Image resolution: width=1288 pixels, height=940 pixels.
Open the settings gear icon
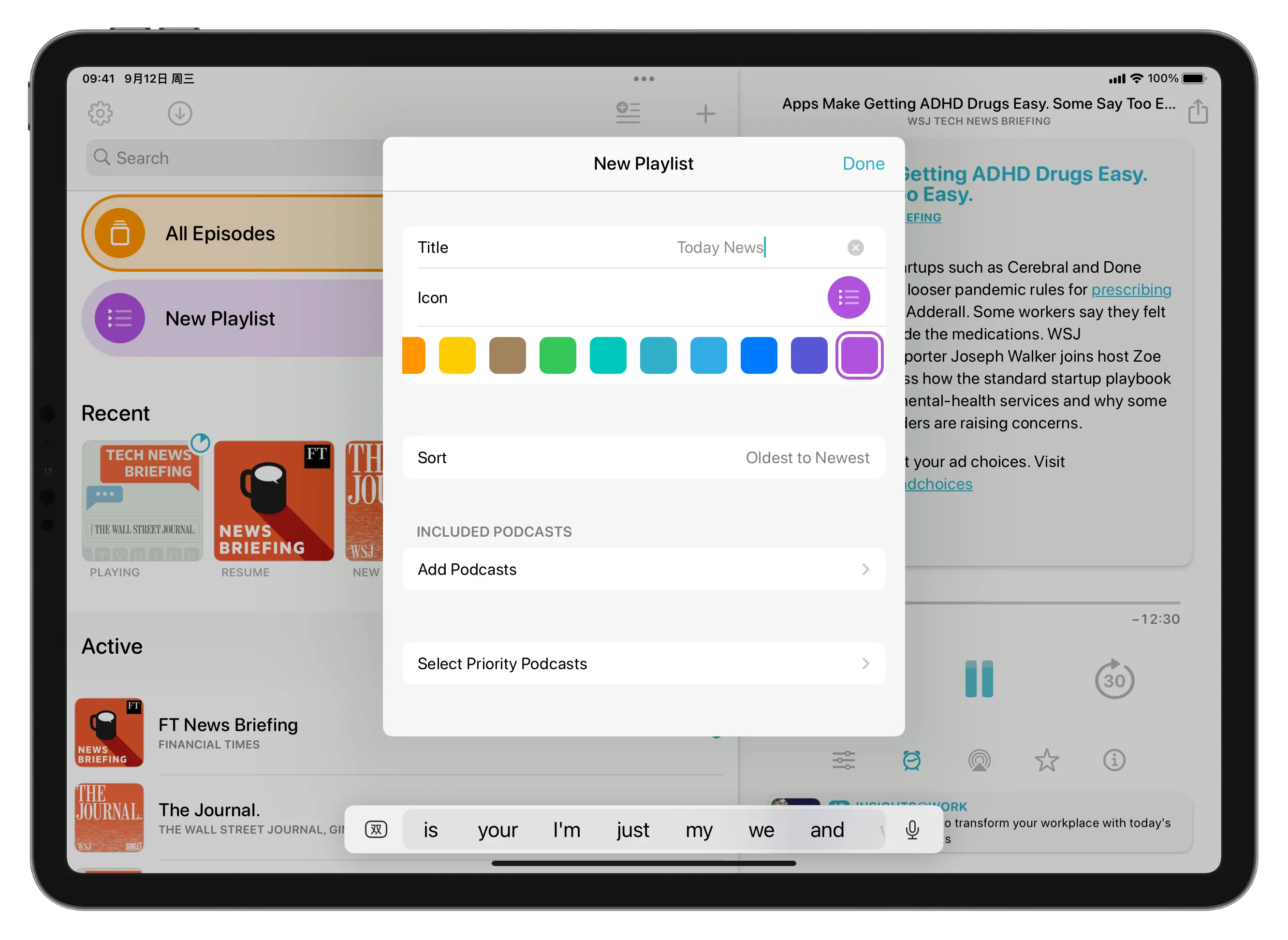click(100, 113)
